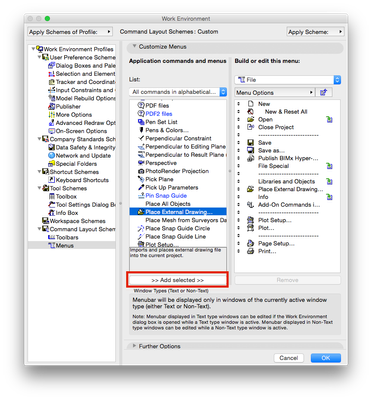Open the Menu Options popup
Viewport: 372px width, 400px height.
pos(274,92)
